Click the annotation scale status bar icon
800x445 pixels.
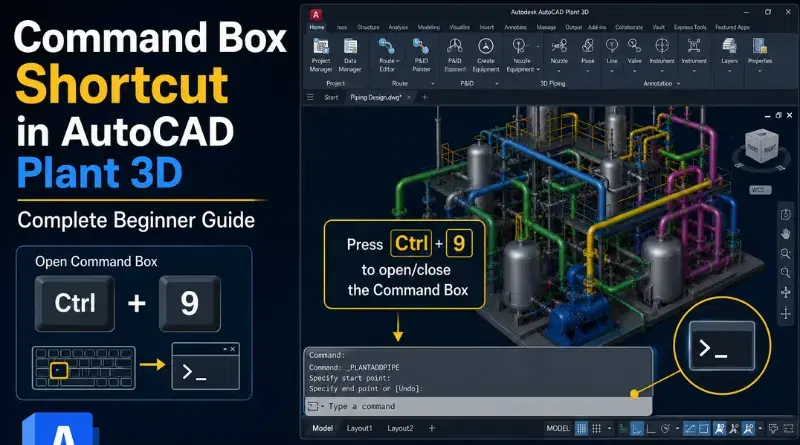748,429
